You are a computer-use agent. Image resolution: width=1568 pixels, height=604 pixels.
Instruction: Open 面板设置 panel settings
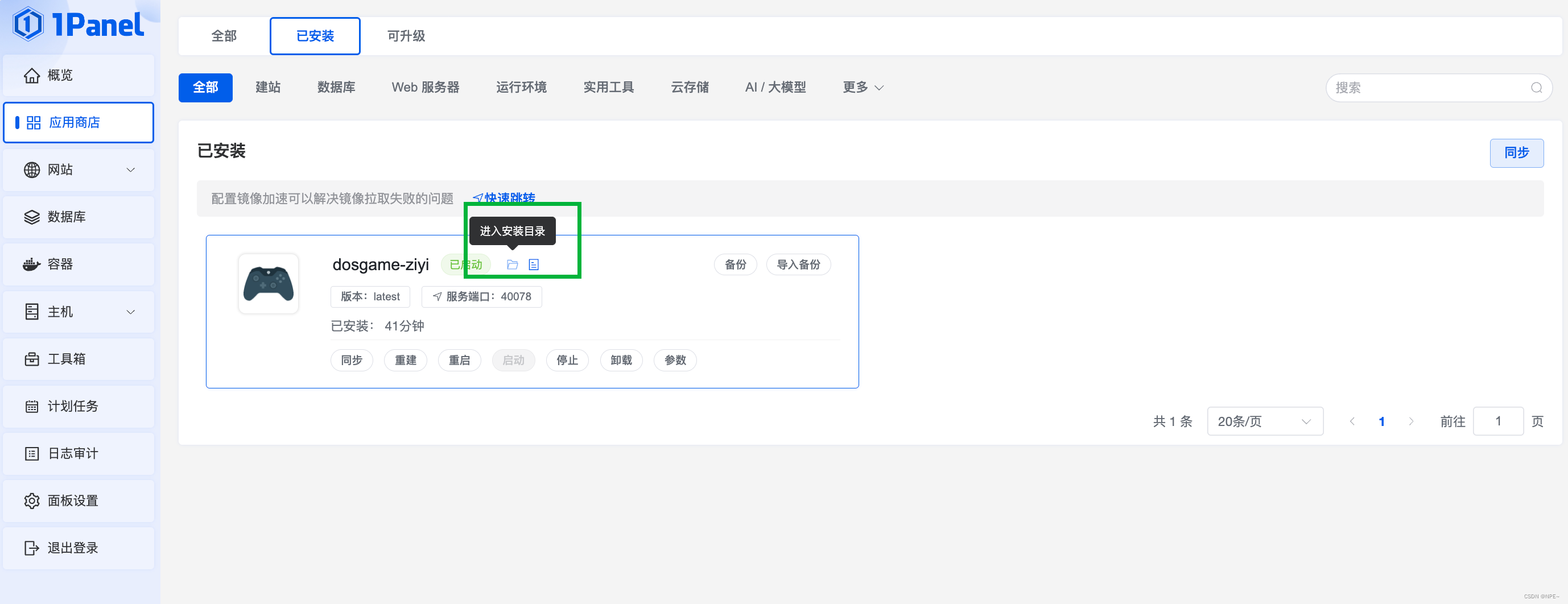79,500
